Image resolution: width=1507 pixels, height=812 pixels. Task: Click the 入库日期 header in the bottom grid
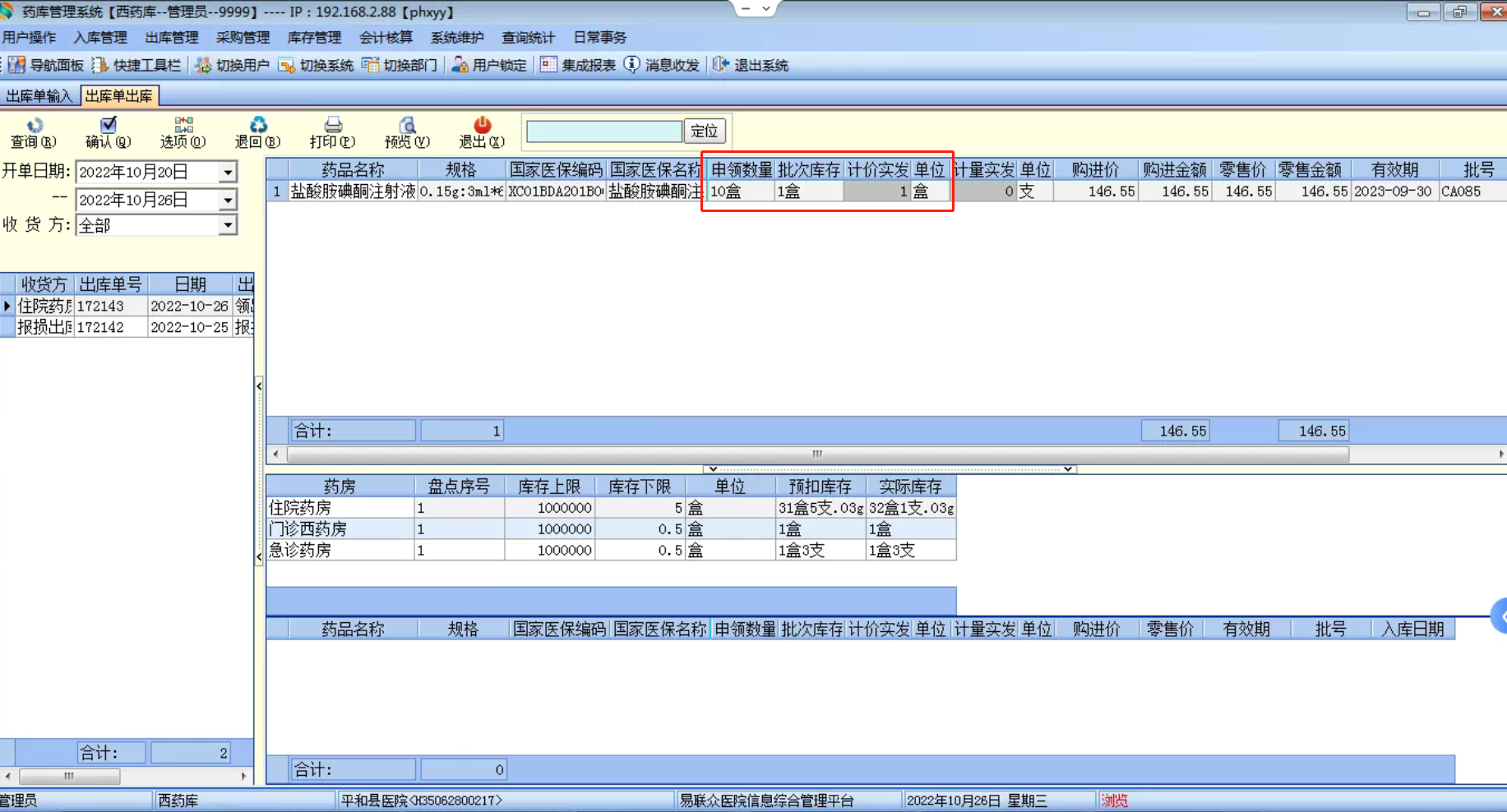(x=1413, y=630)
